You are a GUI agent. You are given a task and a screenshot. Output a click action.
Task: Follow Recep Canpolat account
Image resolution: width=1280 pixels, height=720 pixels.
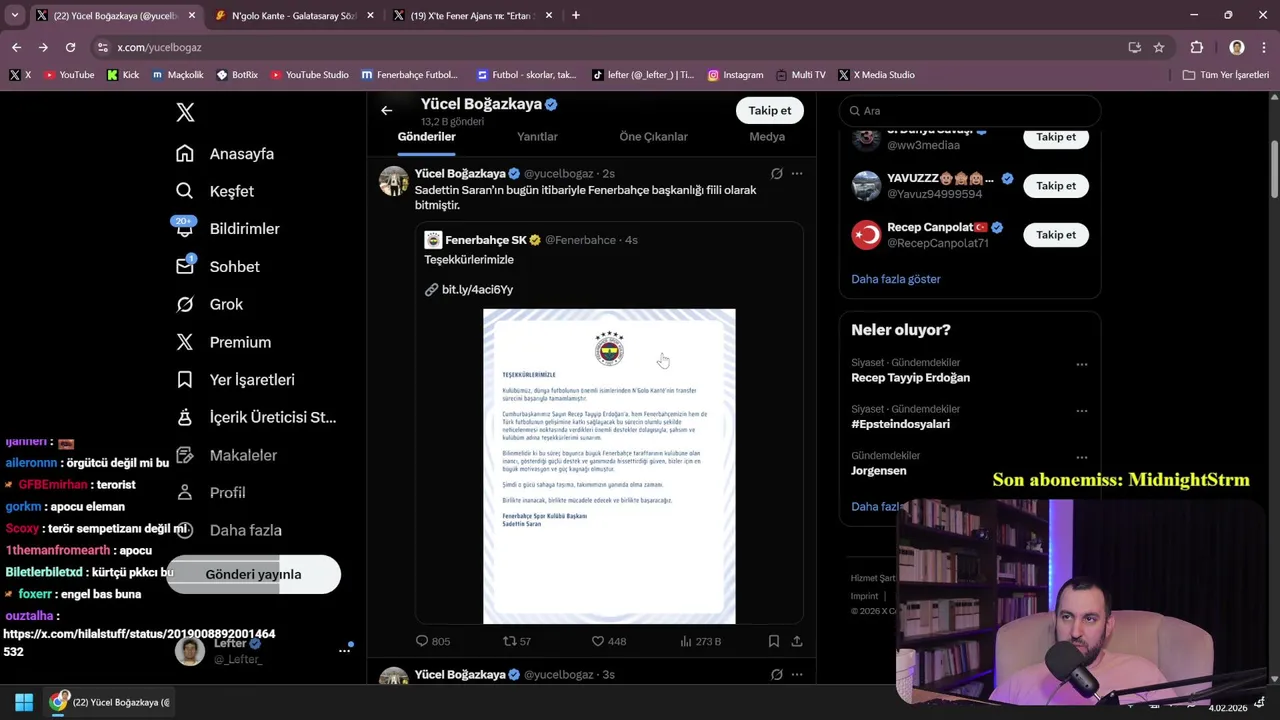click(x=1056, y=235)
